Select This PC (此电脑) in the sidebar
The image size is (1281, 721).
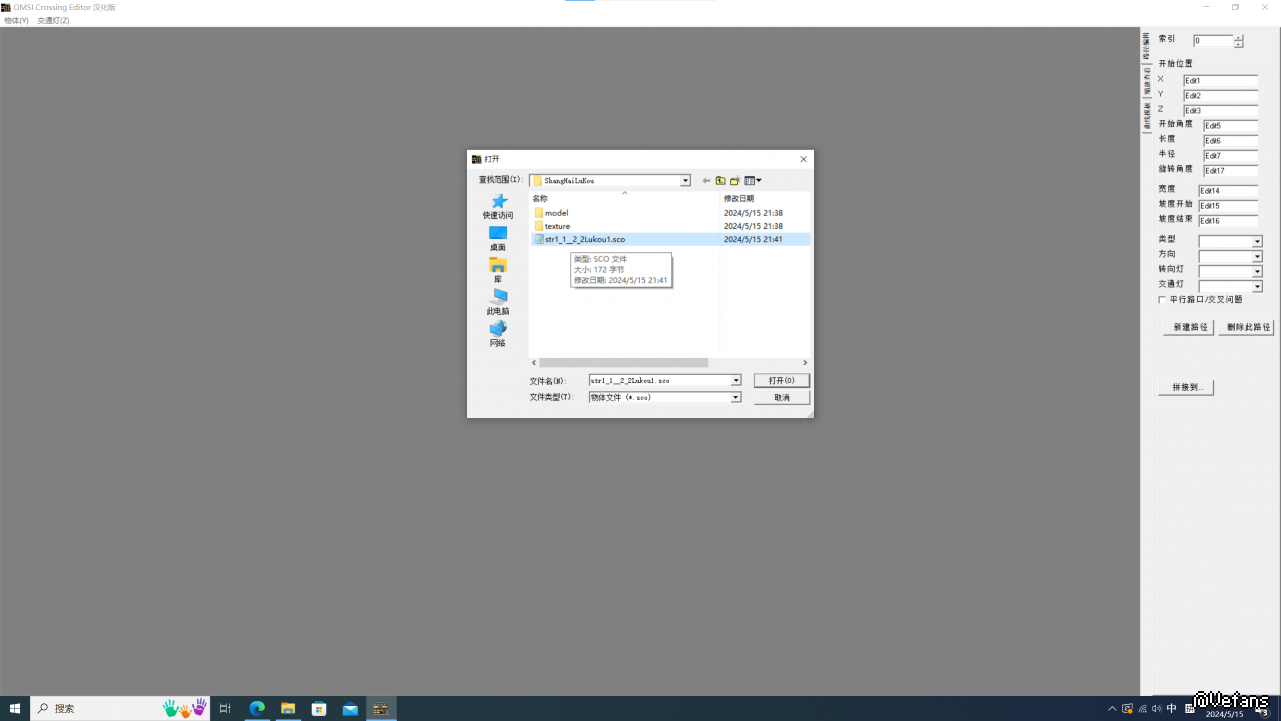pos(498,298)
